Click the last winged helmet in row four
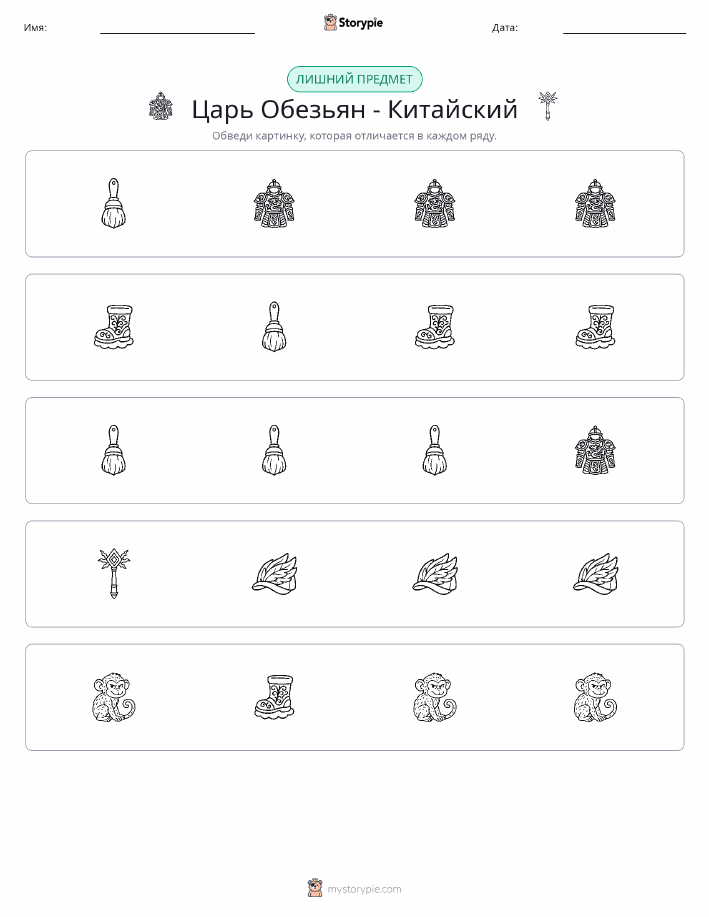 pos(595,573)
